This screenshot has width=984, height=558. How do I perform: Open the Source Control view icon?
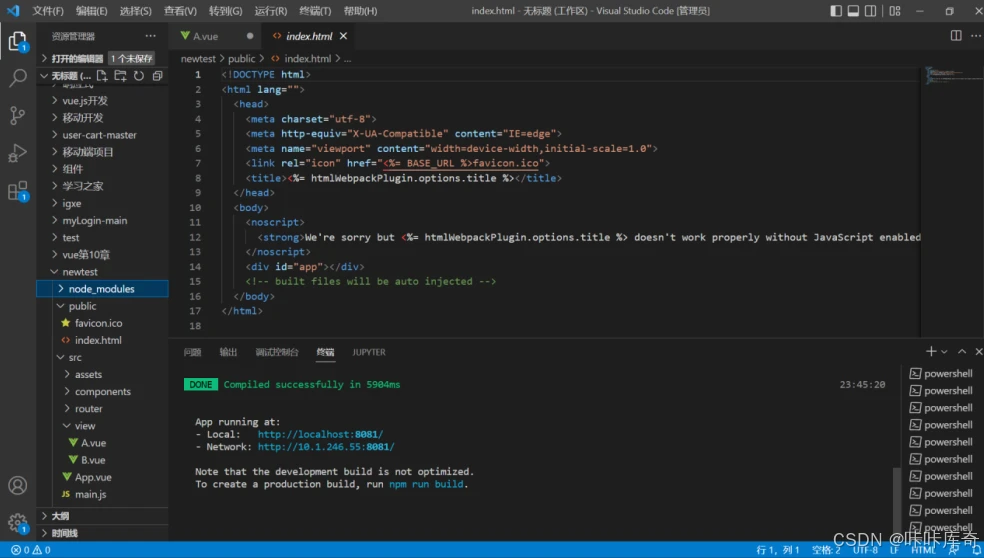click(18, 115)
